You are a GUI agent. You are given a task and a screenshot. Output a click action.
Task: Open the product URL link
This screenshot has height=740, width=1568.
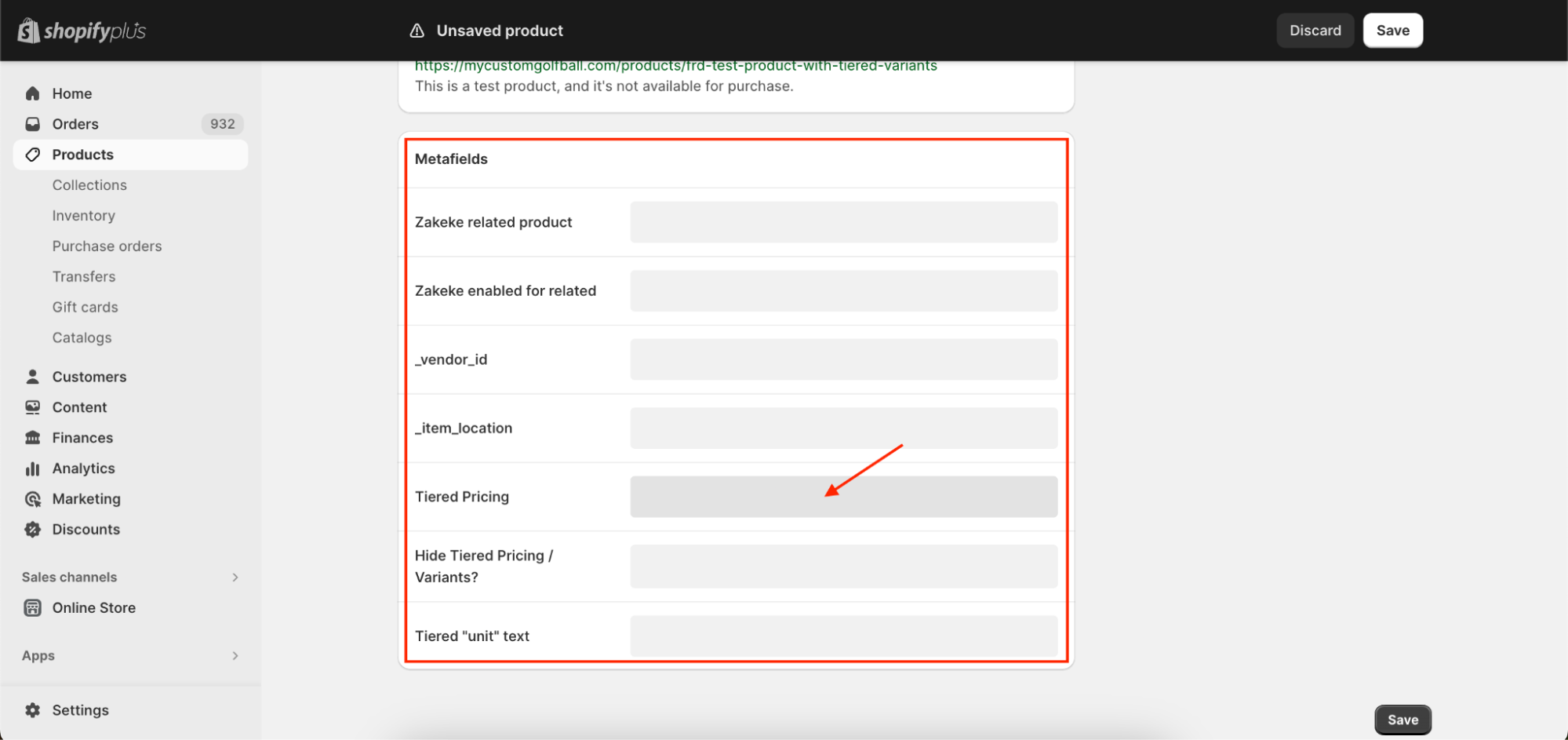pyautogui.click(x=675, y=66)
